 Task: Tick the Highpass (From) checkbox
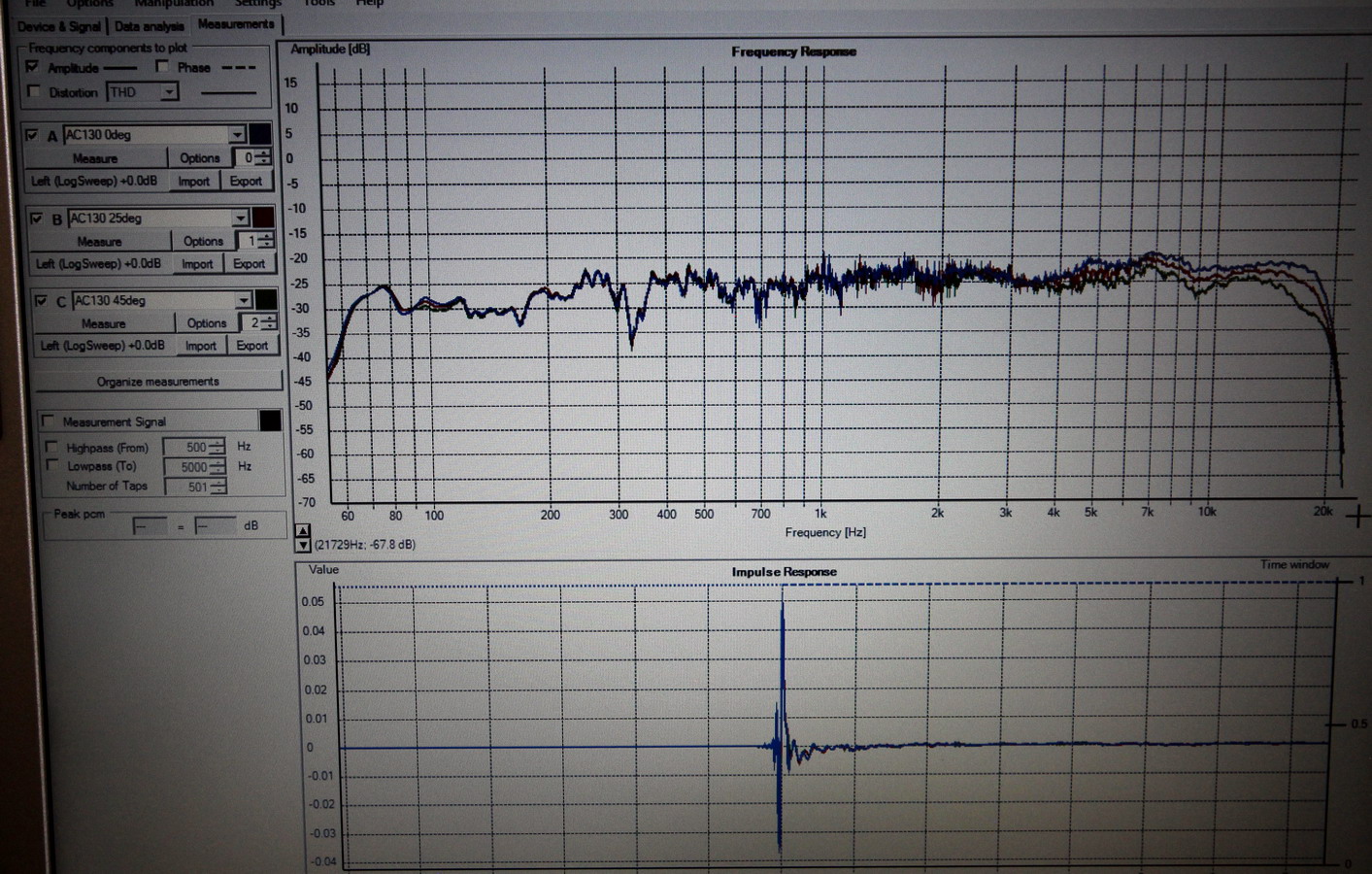pyautogui.click(x=51, y=447)
